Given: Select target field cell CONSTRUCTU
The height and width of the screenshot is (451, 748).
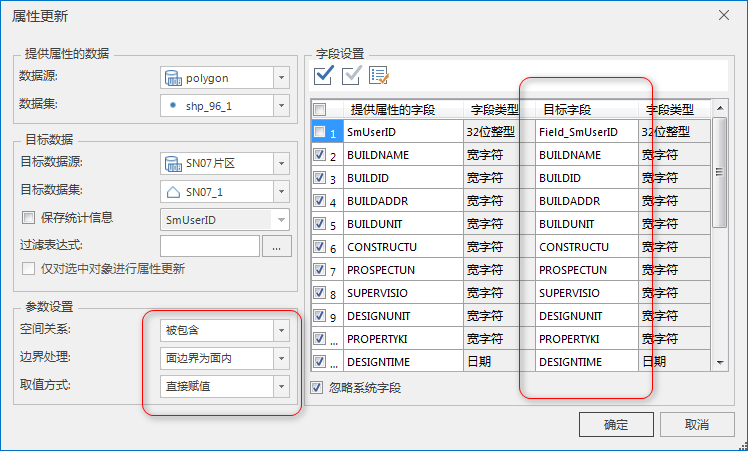Looking at the screenshot, I should [x=587, y=246].
